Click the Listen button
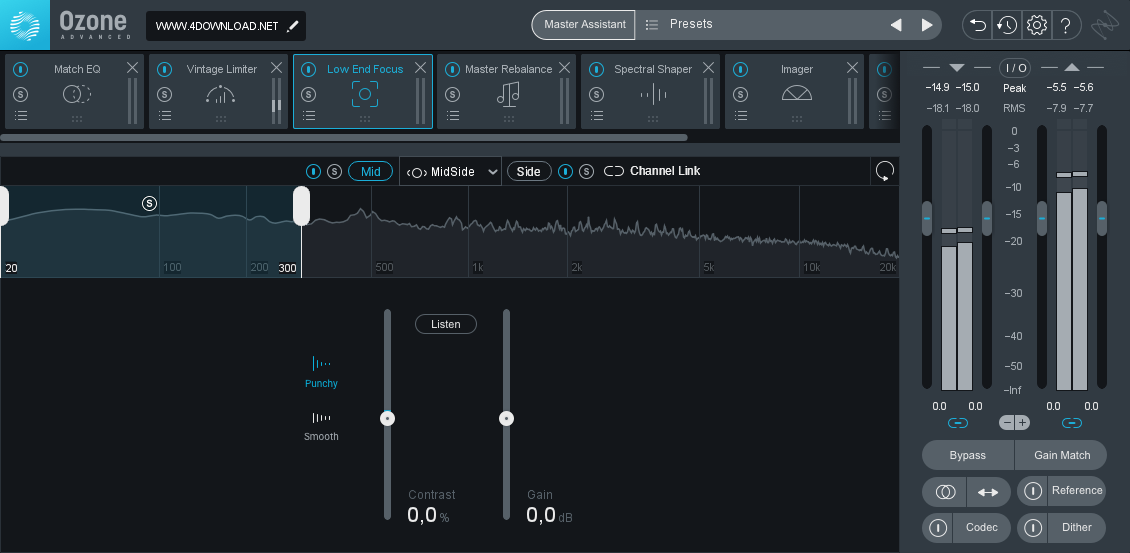1130x553 pixels. coord(446,324)
